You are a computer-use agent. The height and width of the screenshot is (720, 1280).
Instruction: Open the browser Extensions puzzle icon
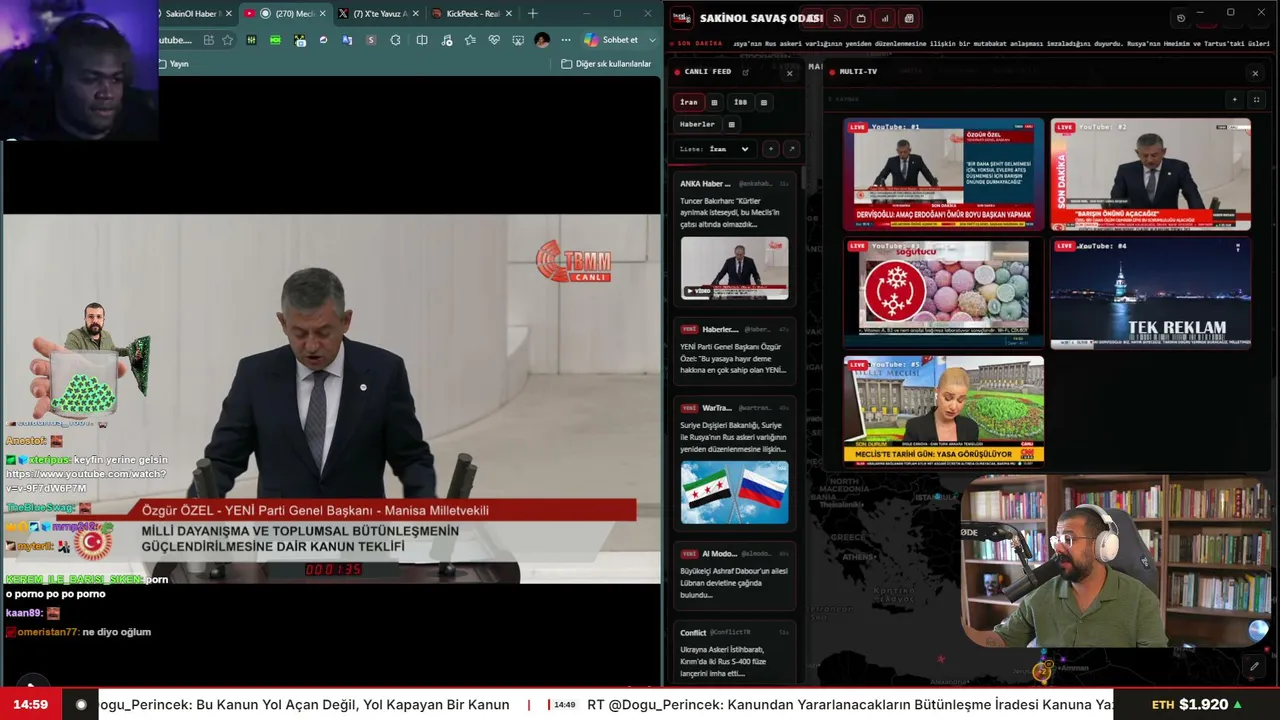[x=396, y=40]
